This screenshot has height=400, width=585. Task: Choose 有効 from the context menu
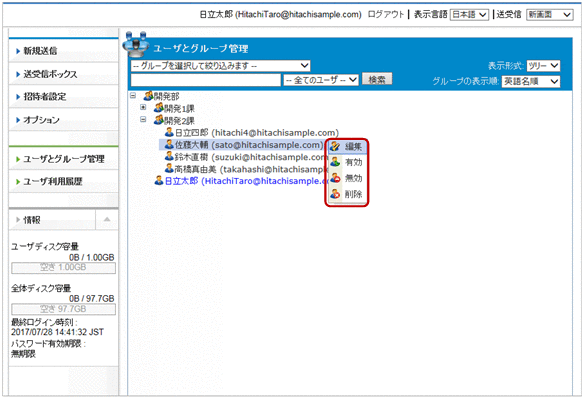tap(347, 162)
